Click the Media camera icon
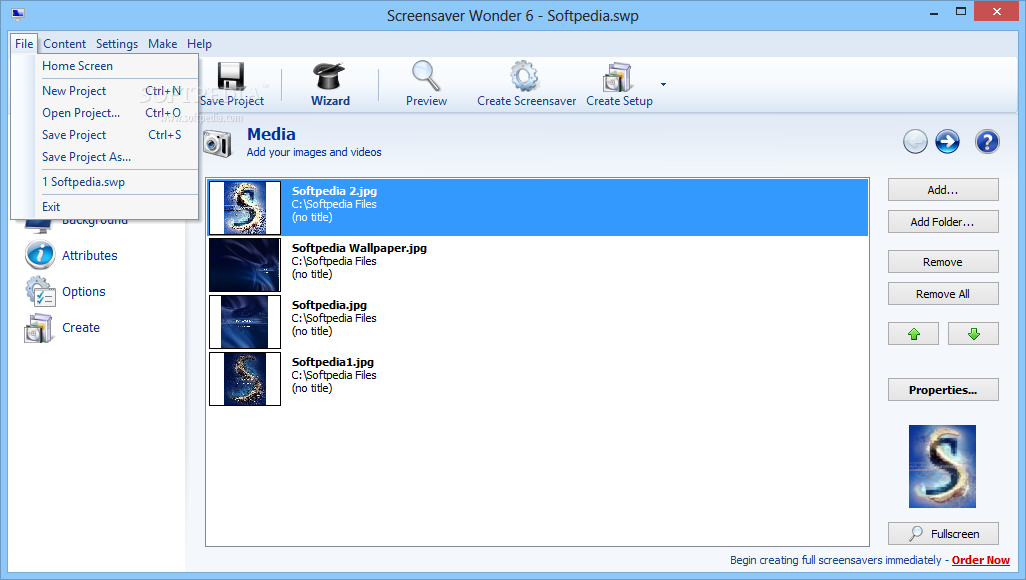Viewport: 1026px width, 580px height. [x=217, y=143]
